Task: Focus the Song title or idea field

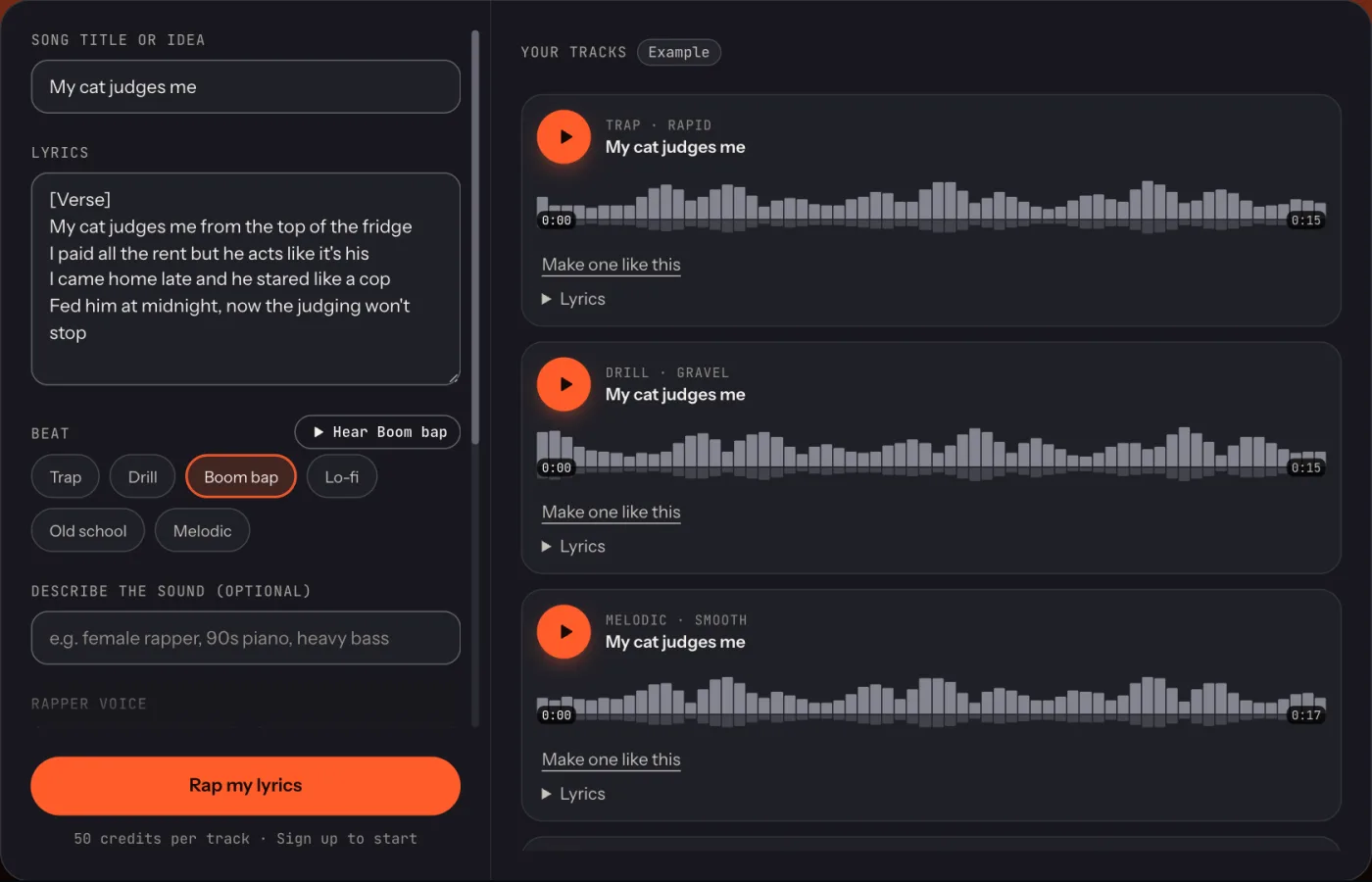Action: 246,87
